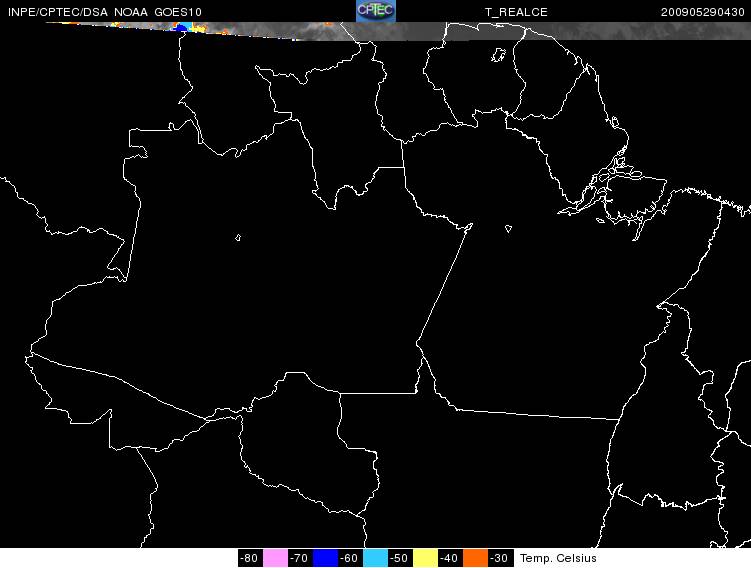Click the Temp. Celsius legend caption
751x568 pixels.
558,558
